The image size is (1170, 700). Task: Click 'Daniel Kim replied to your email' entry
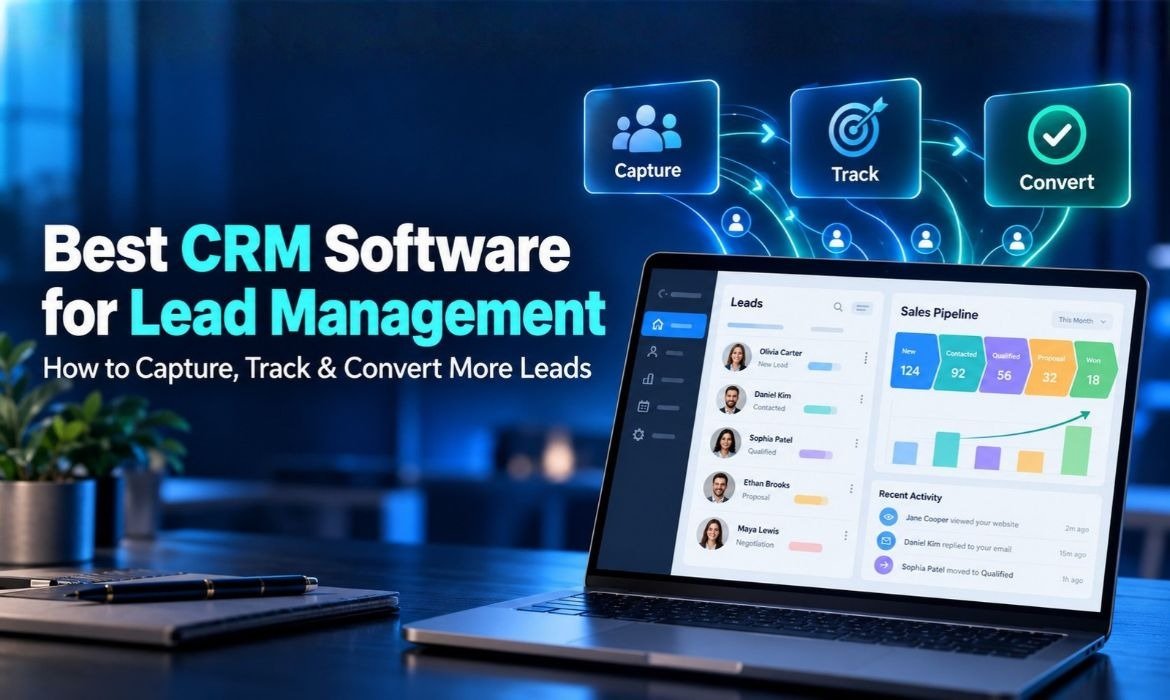(957, 545)
